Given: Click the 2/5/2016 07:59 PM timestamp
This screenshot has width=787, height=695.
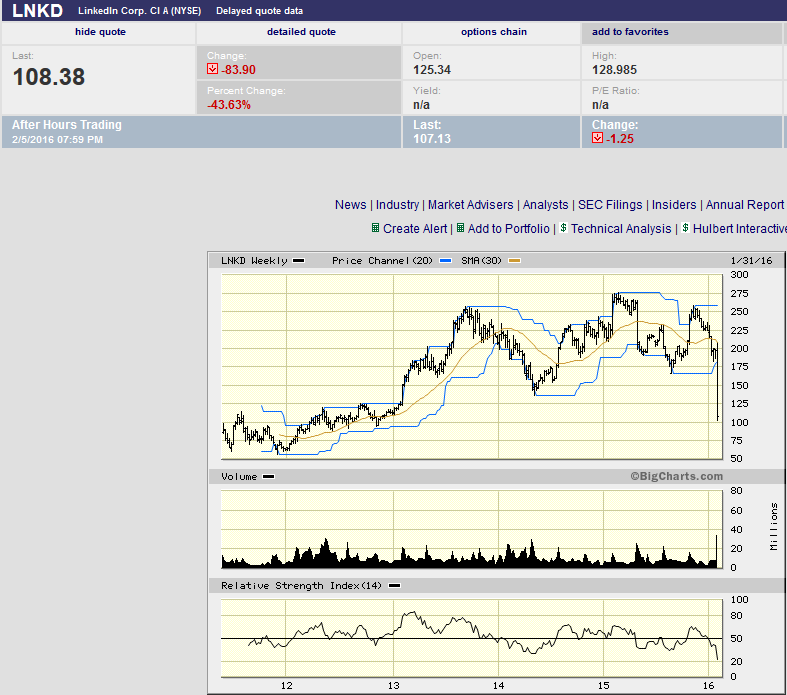Looking at the screenshot, I should coord(57,140).
